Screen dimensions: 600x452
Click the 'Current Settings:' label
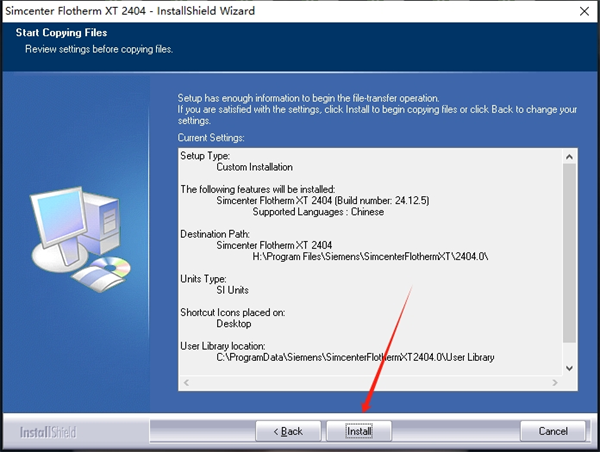click(211, 138)
